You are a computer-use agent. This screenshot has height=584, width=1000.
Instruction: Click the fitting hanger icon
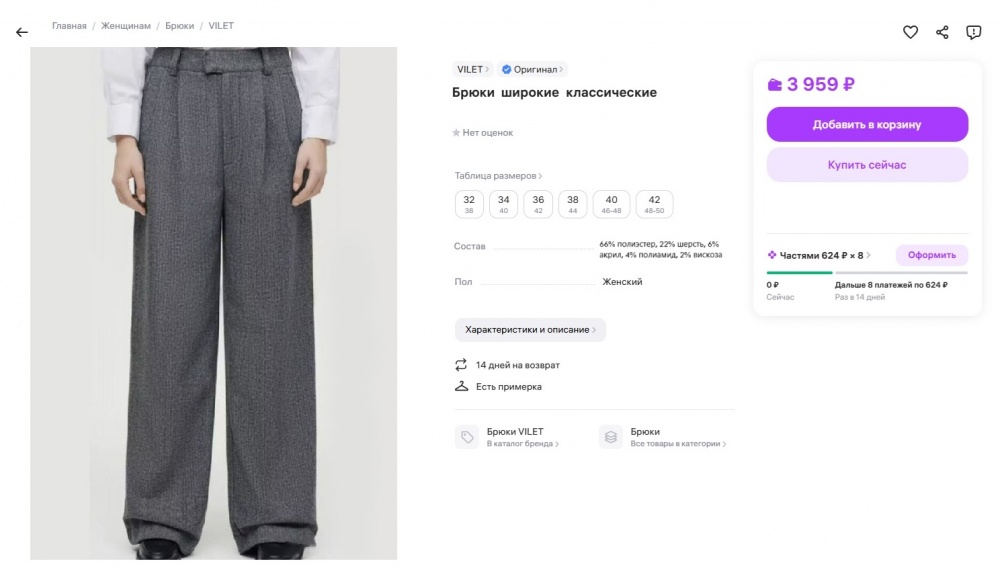coord(461,386)
